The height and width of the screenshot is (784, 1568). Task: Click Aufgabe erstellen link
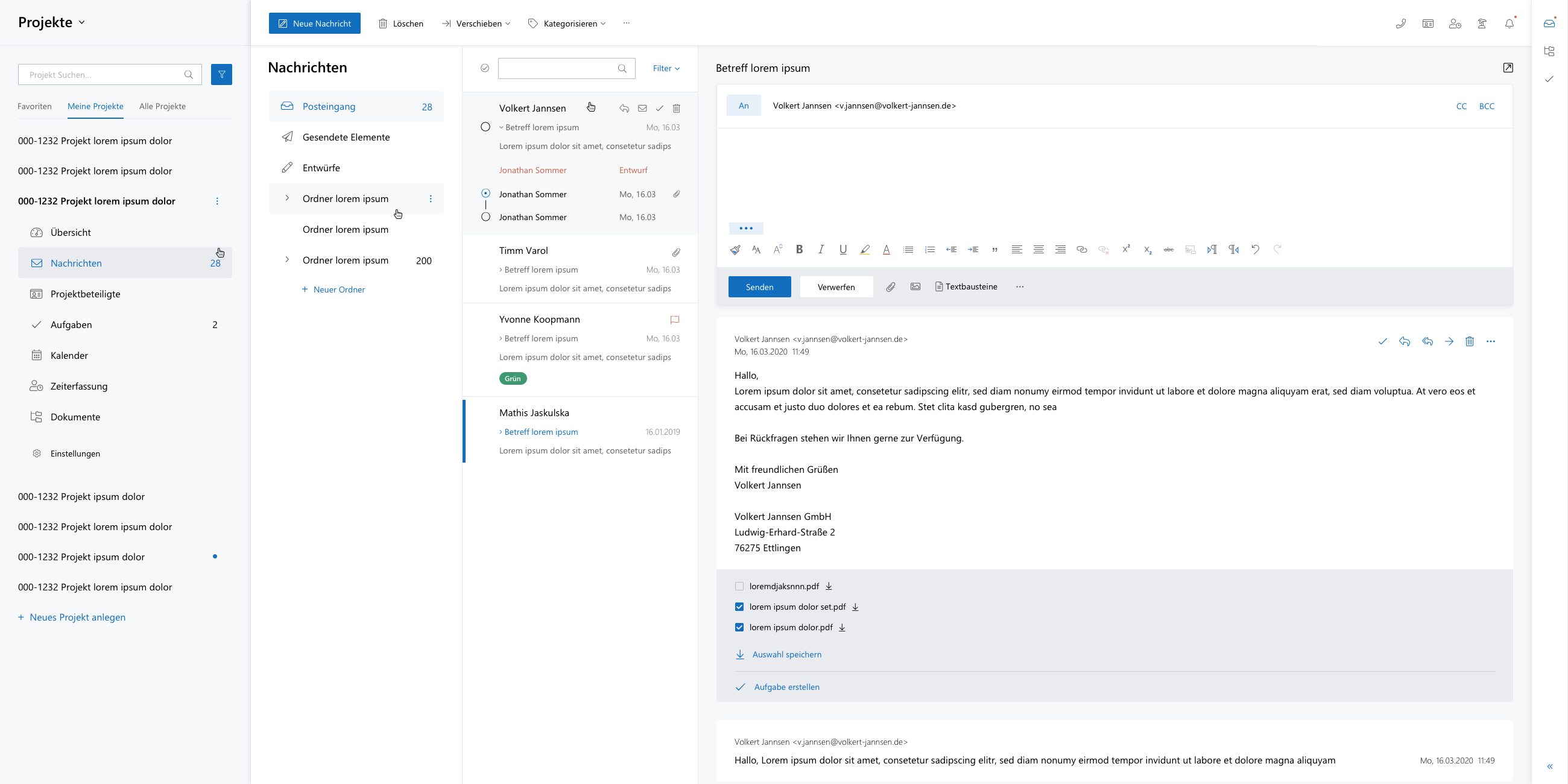pyautogui.click(x=777, y=687)
